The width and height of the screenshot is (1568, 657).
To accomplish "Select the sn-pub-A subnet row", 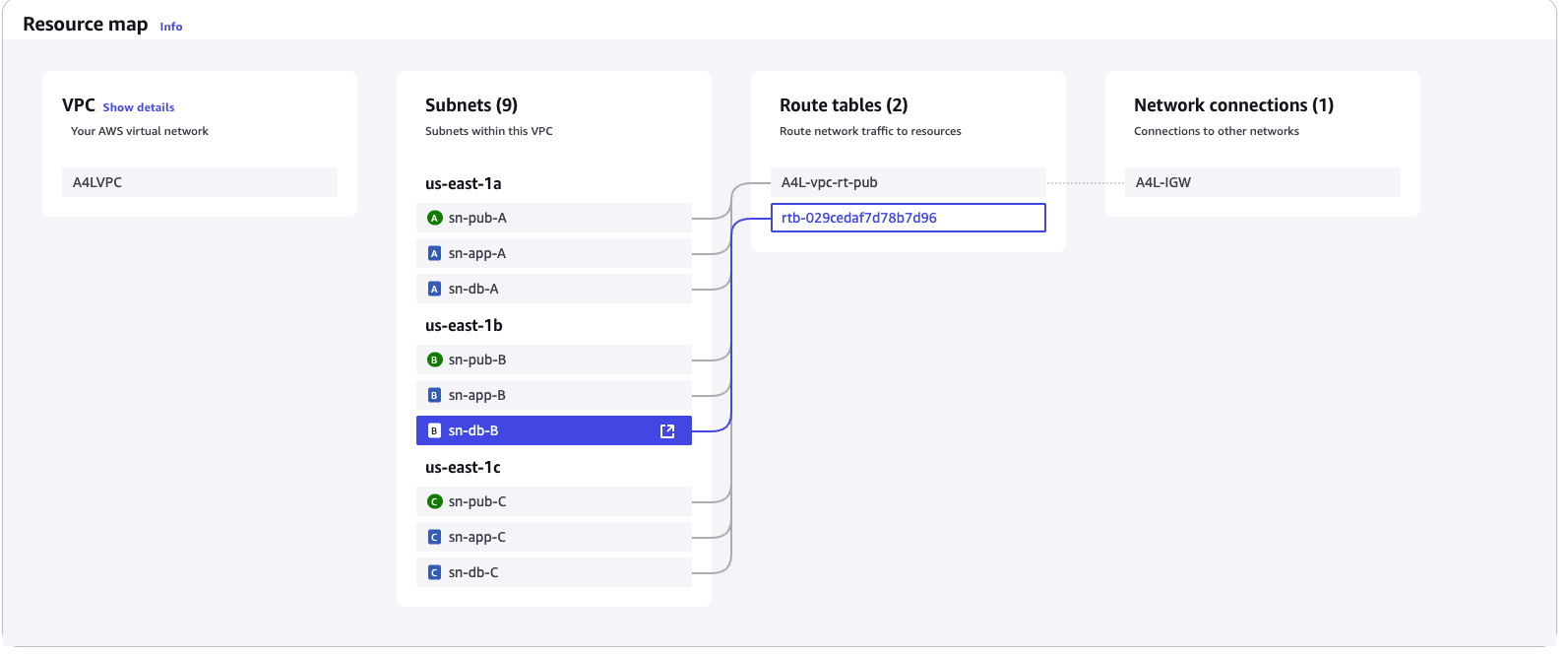I will 554,218.
